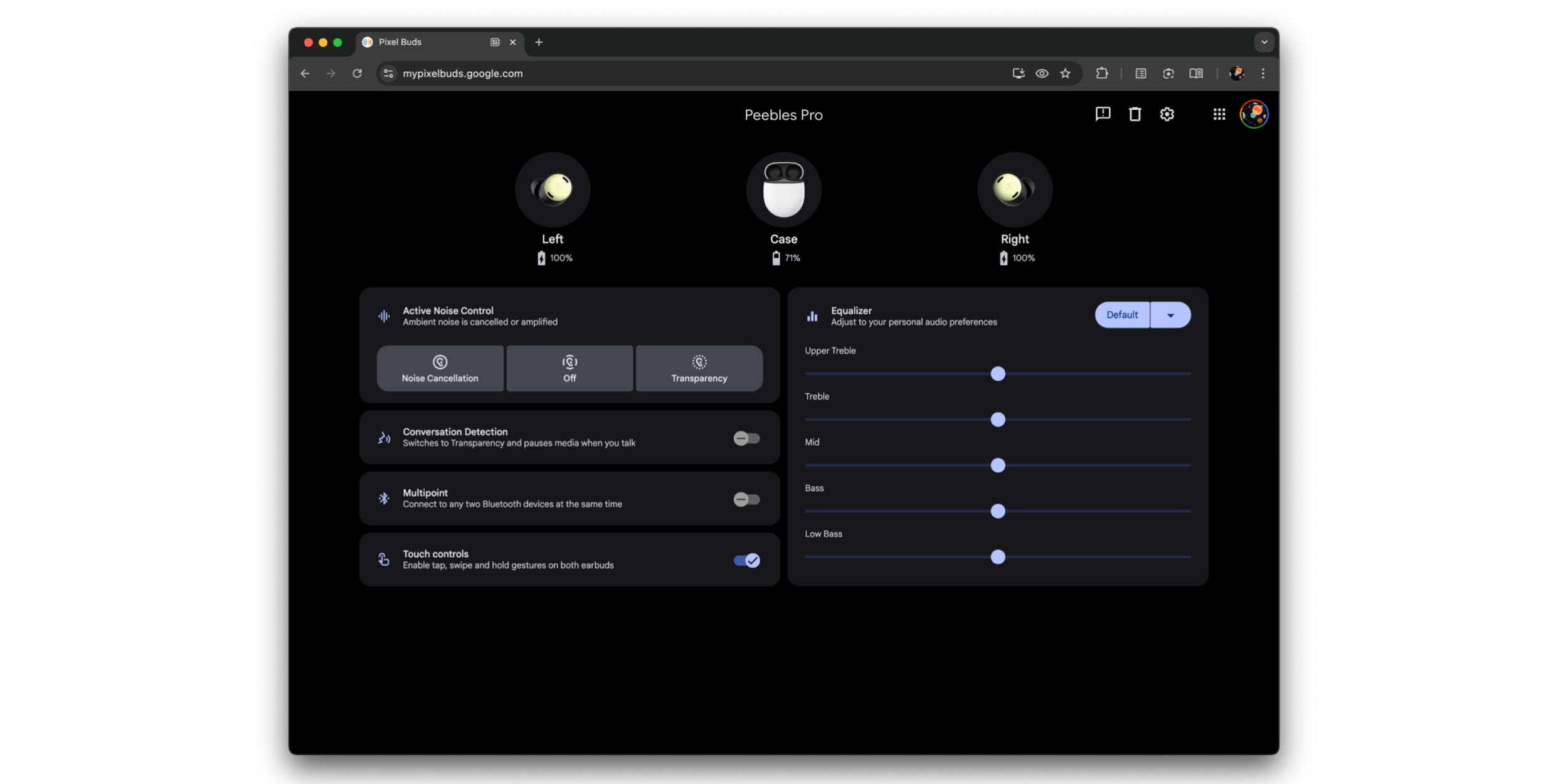
Task: Enable Conversation Detection toggle
Action: (746, 438)
